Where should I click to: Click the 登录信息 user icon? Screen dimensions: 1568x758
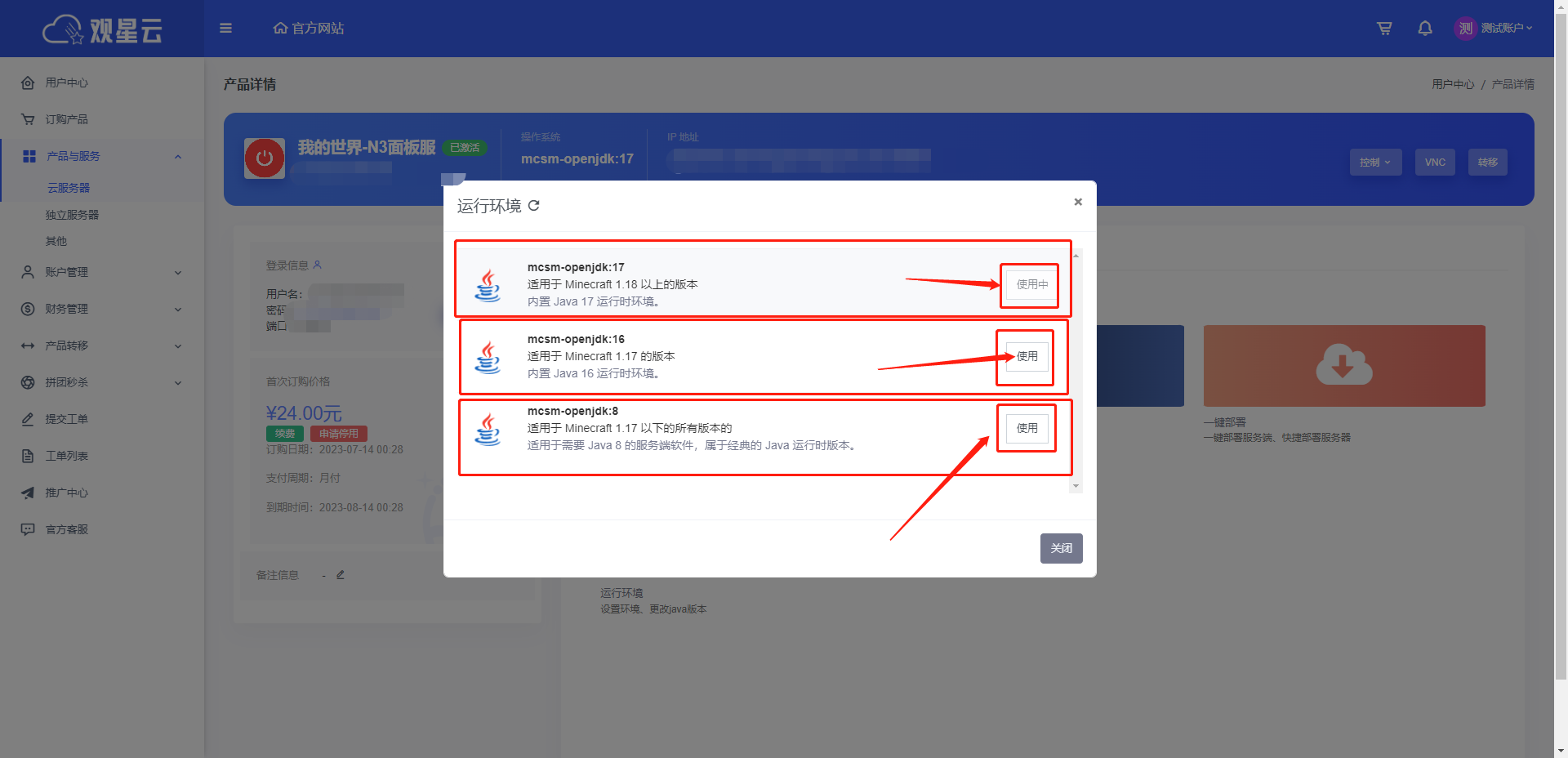[x=318, y=265]
